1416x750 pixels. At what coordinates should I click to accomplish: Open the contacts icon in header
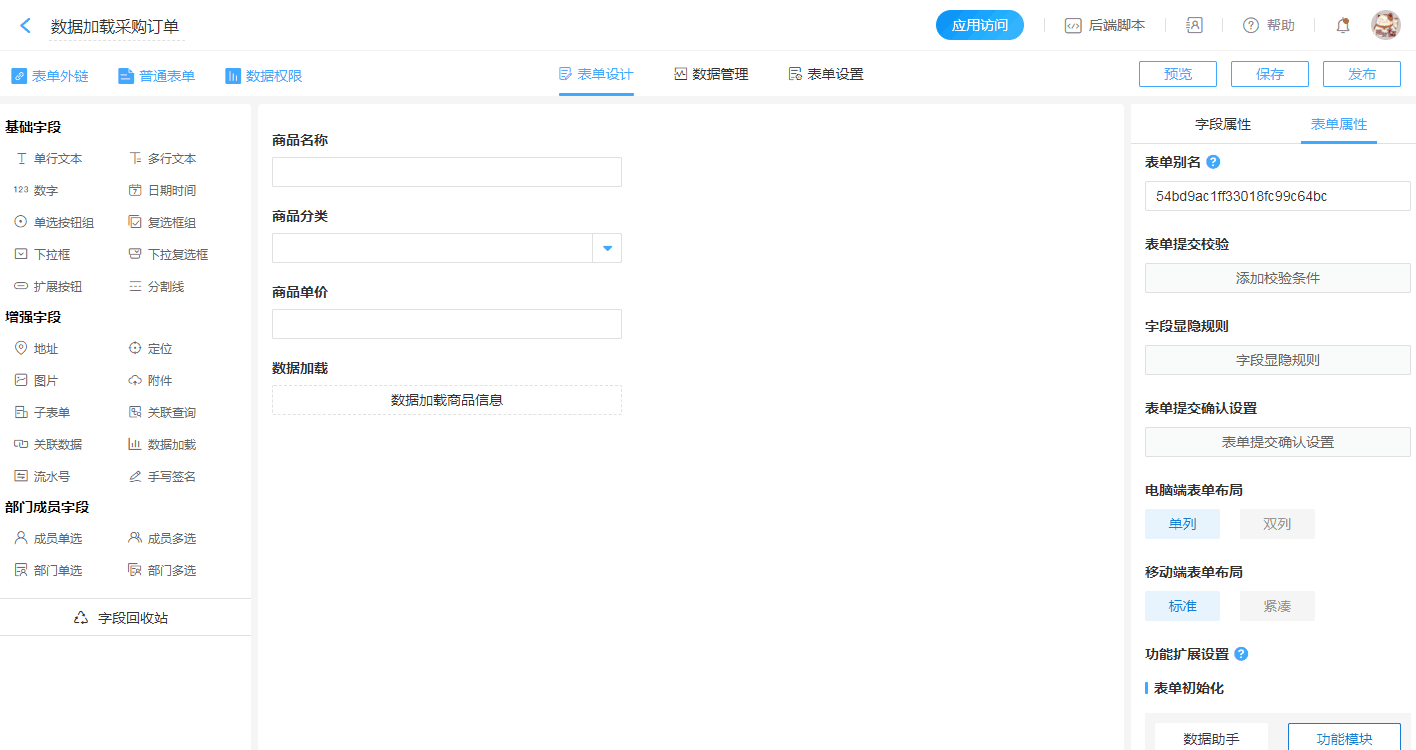(x=1194, y=26)
